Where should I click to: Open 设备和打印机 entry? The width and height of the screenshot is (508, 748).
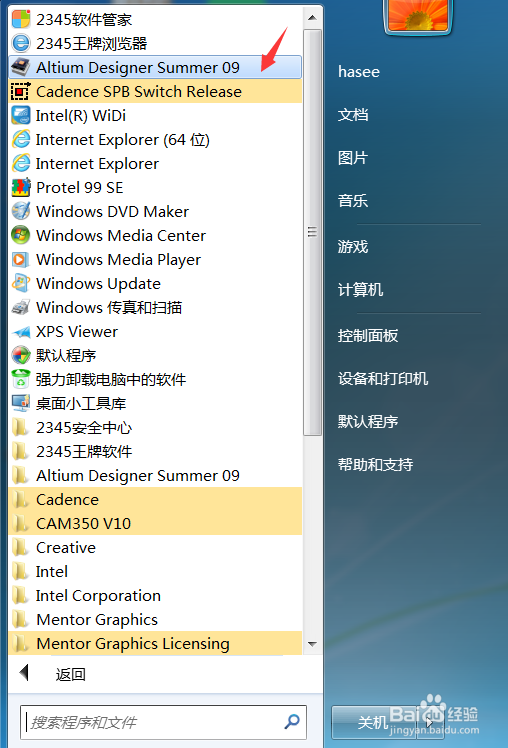tap(383, 379)
